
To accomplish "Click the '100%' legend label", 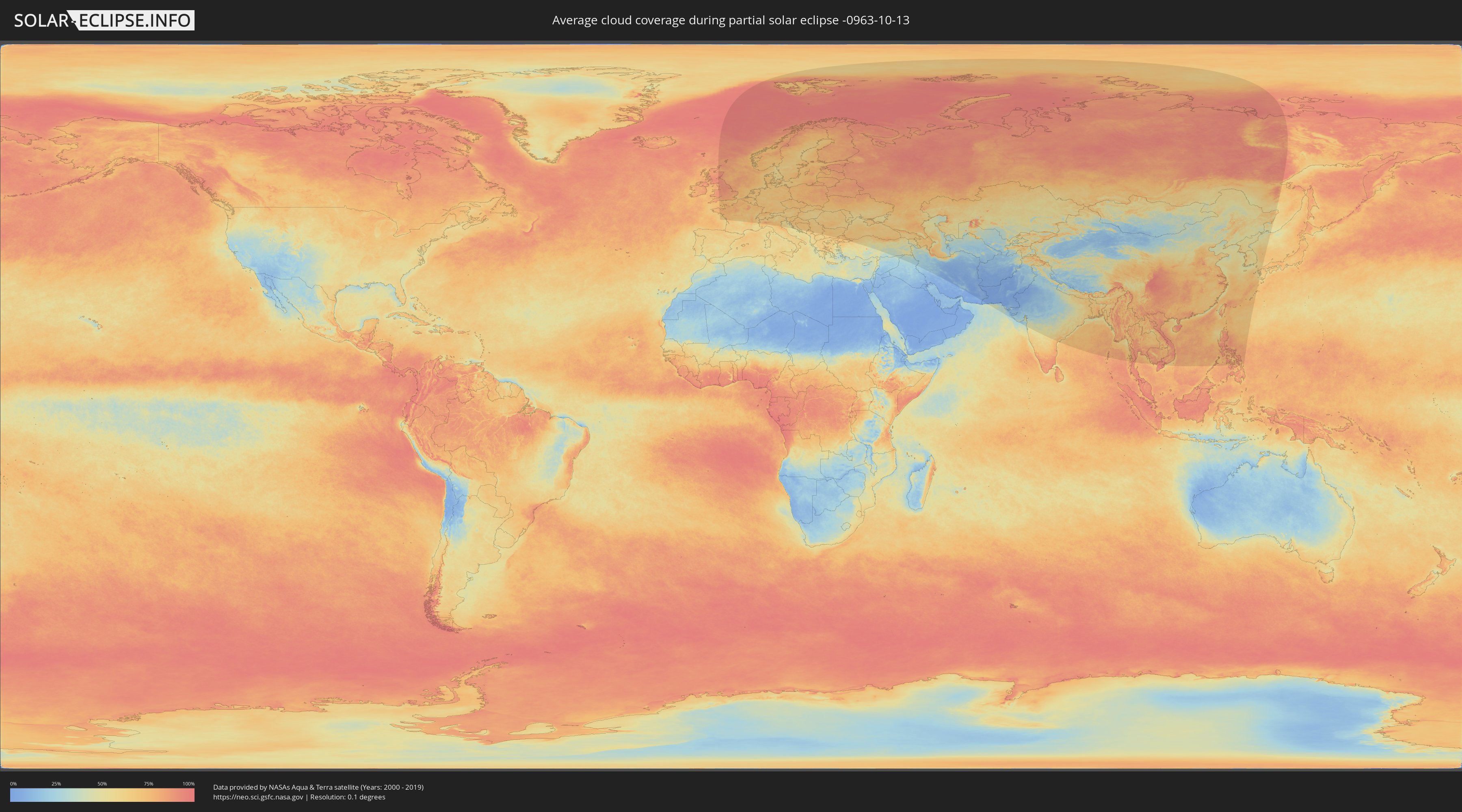I will (188, 784).
